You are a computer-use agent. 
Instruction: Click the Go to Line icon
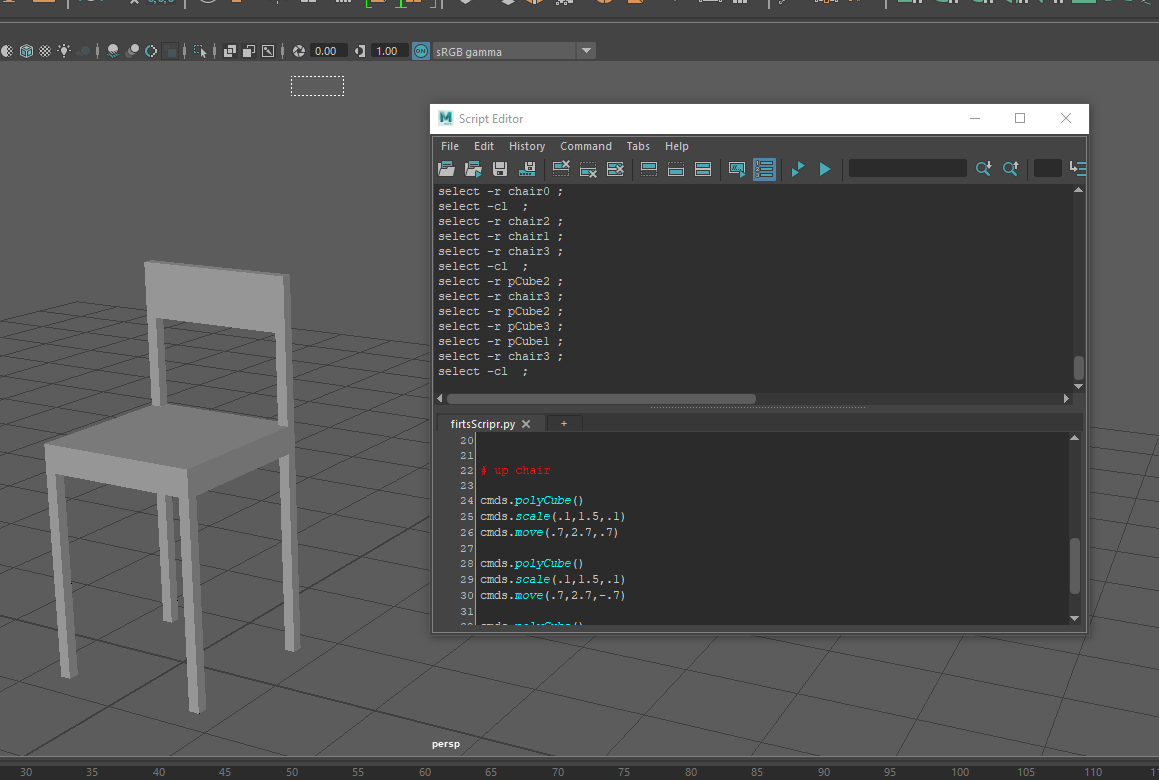pos(1078,169)
